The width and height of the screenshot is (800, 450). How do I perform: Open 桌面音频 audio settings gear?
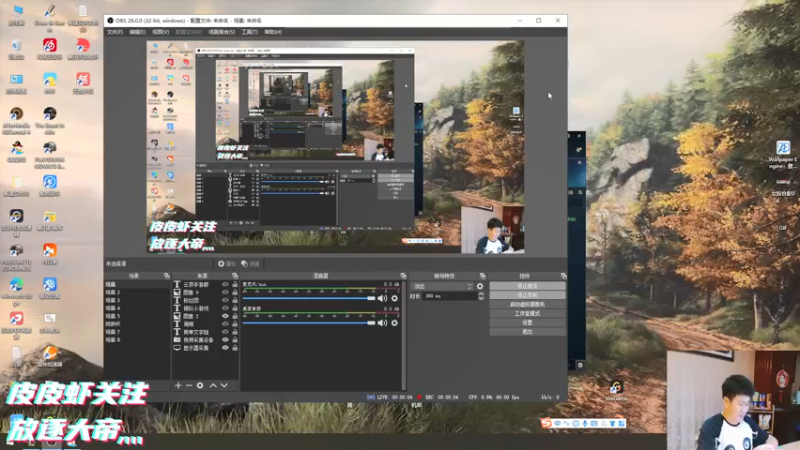[394, 323]
